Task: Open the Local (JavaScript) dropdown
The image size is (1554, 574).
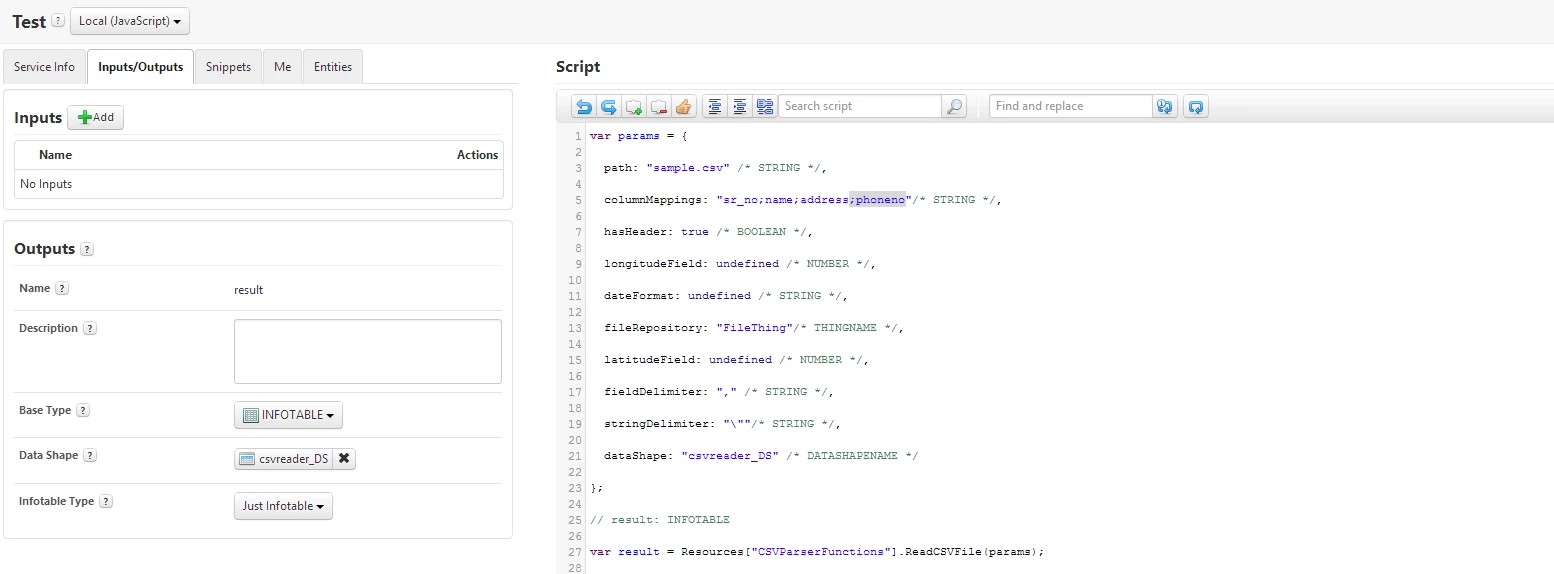Action: (130, 21)
